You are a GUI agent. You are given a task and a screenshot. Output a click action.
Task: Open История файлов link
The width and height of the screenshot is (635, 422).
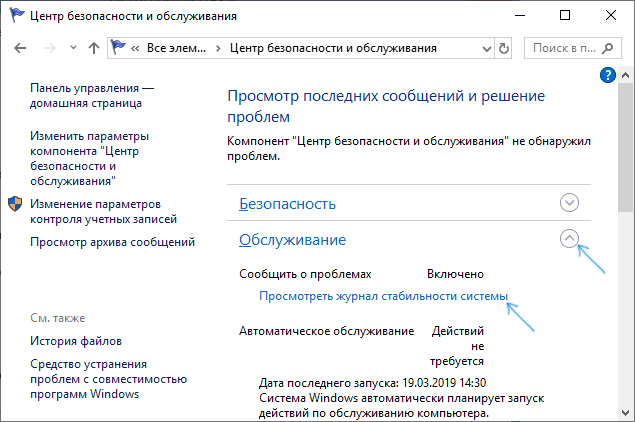coord(76,341)
